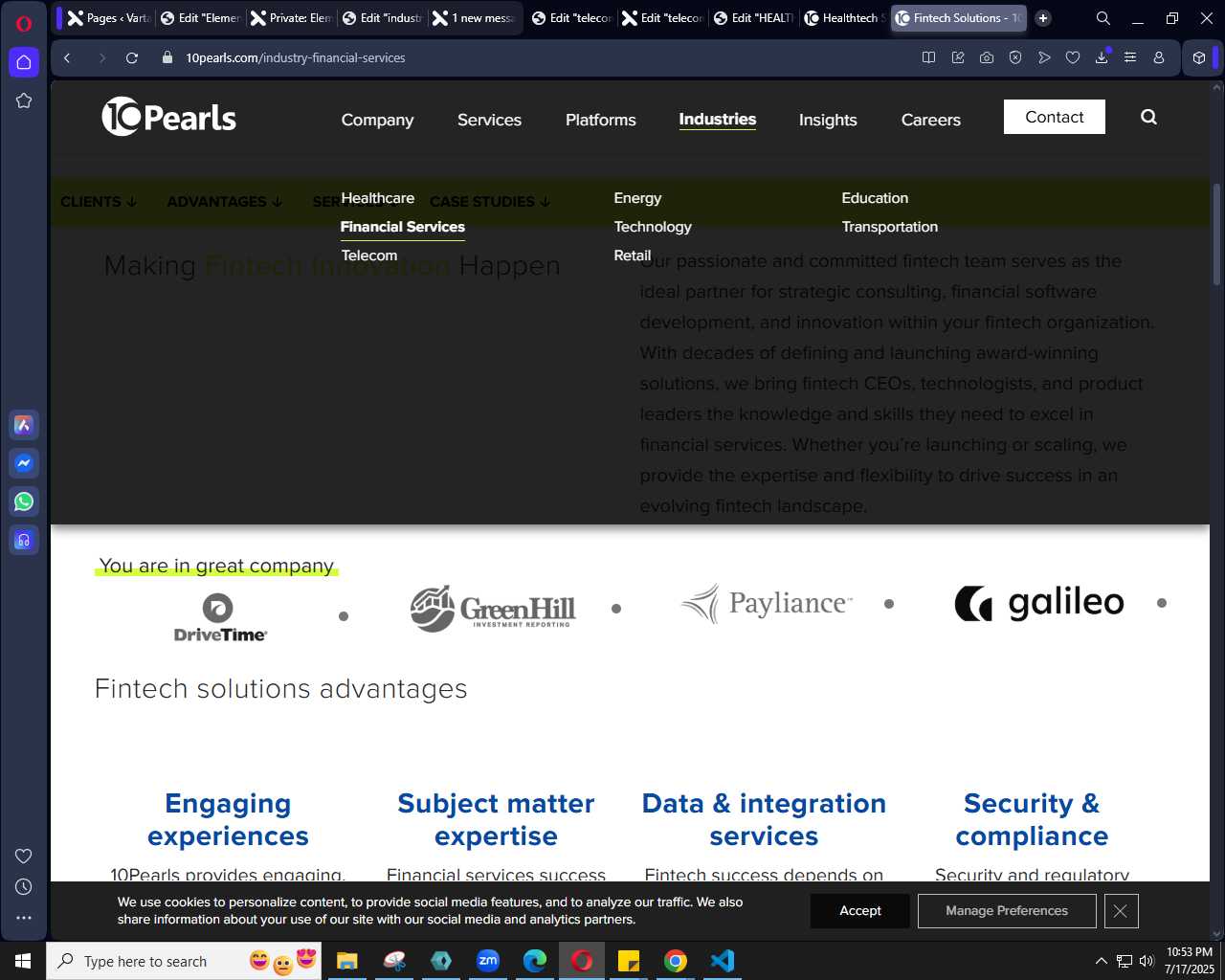
Task: Open extensions cube icon
Action: pyautogui.click(x=1199, y=57)
